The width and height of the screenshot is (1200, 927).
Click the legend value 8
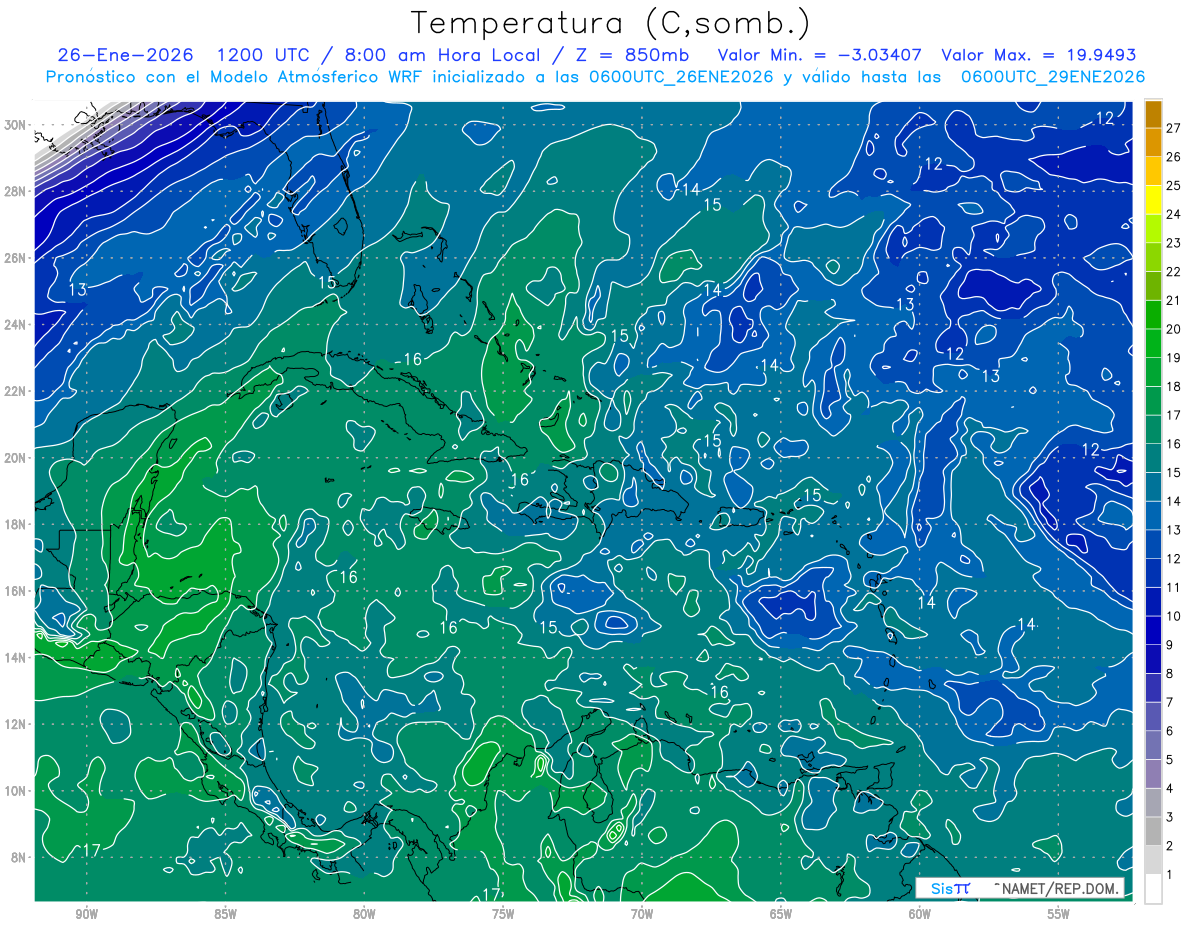[1171, 673]
